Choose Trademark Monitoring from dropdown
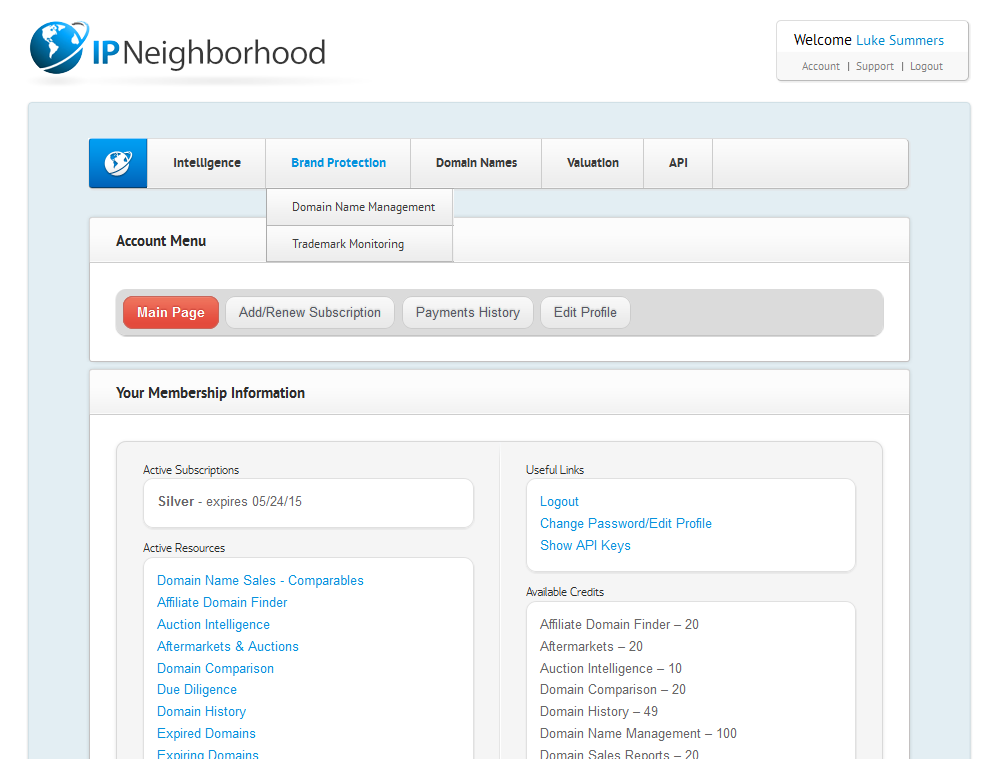Screen dimensions: 982x759 [x=348, y=244]
